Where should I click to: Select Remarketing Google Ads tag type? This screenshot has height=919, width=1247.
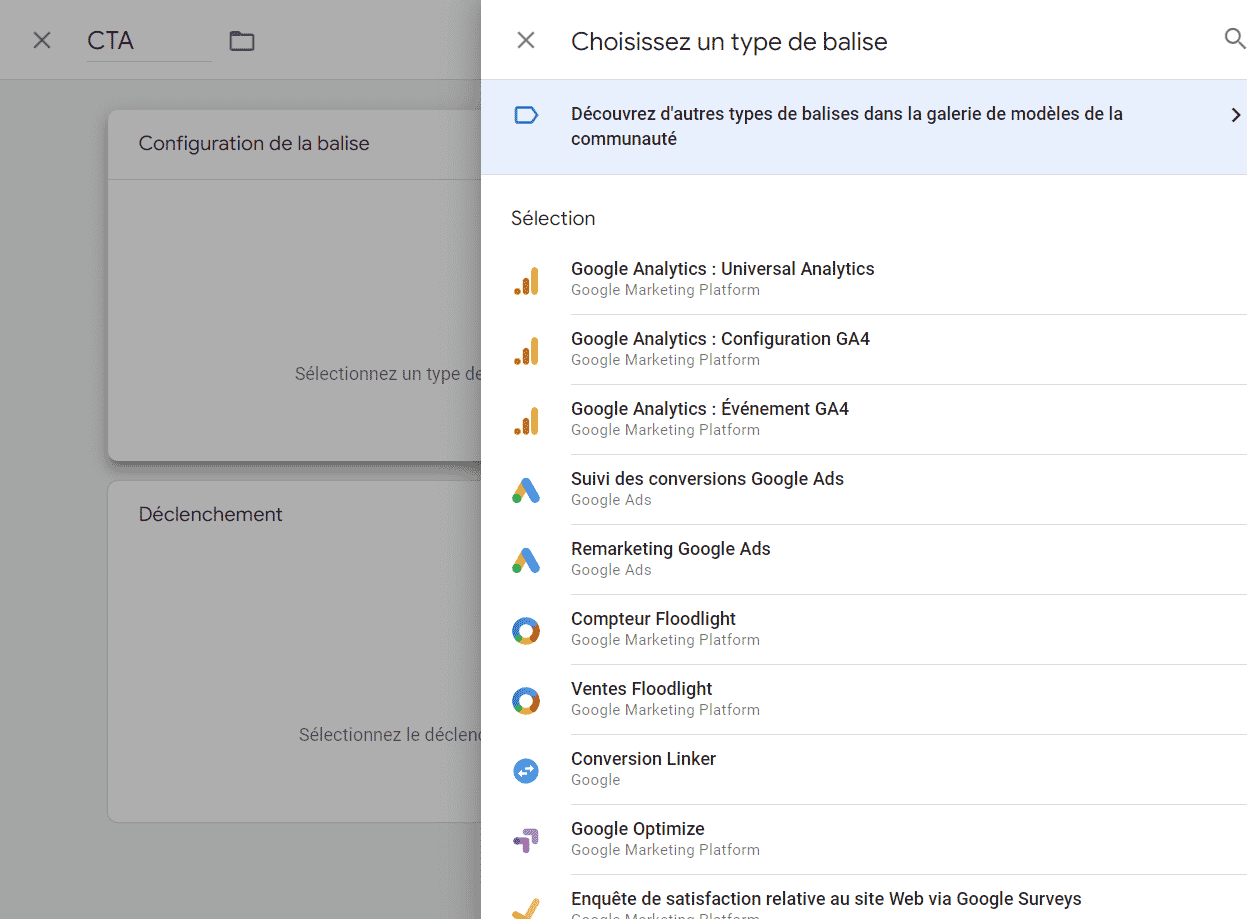click(x=671, y=549)
